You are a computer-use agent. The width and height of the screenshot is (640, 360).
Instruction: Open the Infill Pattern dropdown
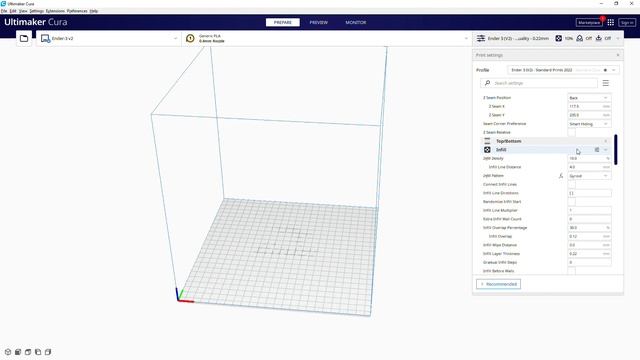coord(589,176)
